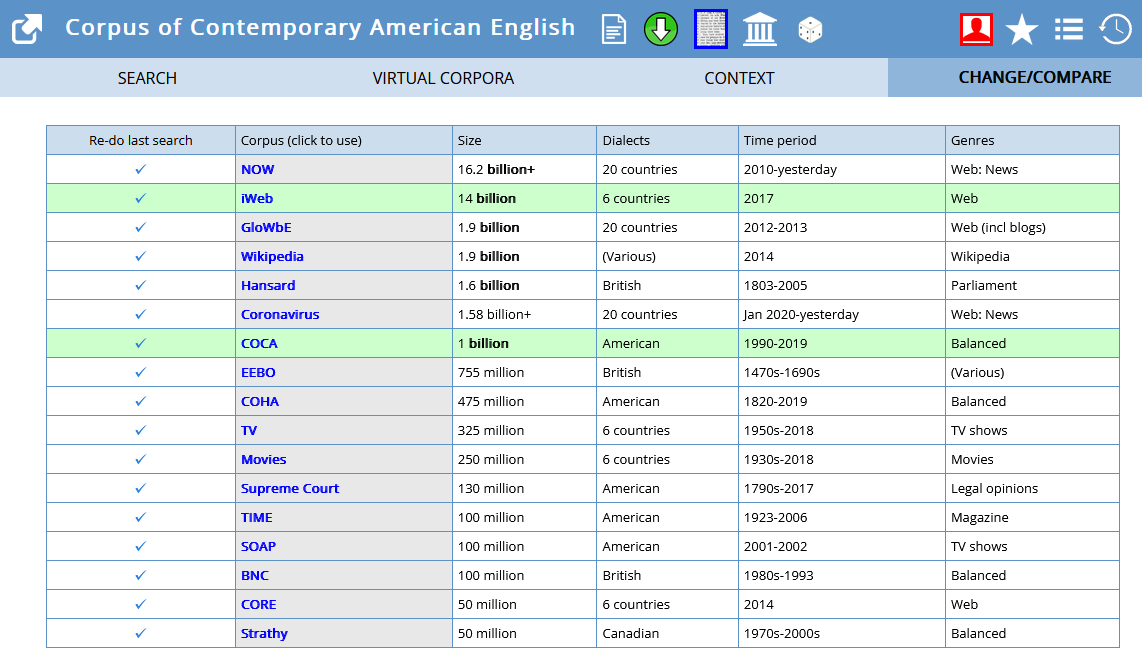1142x650 pixels.
Task: Click the Genres column header
Action: [x=1032, y=140]
